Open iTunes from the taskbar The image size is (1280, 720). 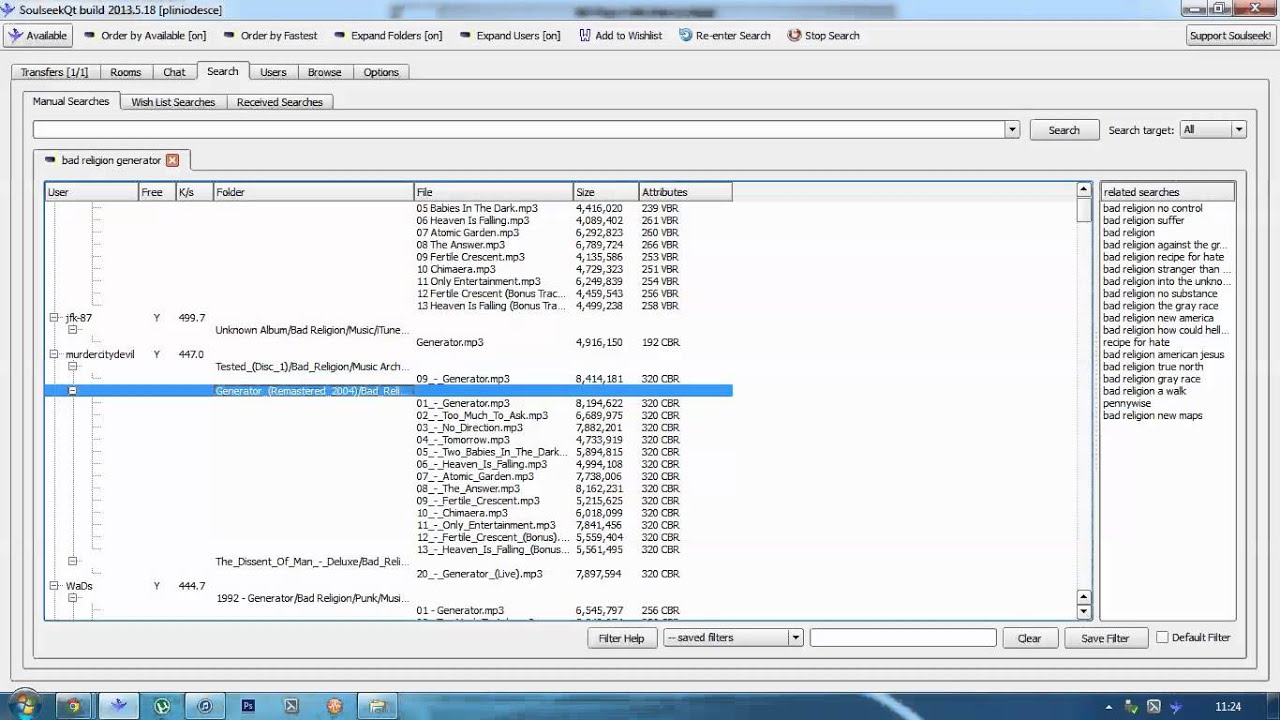pyautogui.click(x=205, y=706)
